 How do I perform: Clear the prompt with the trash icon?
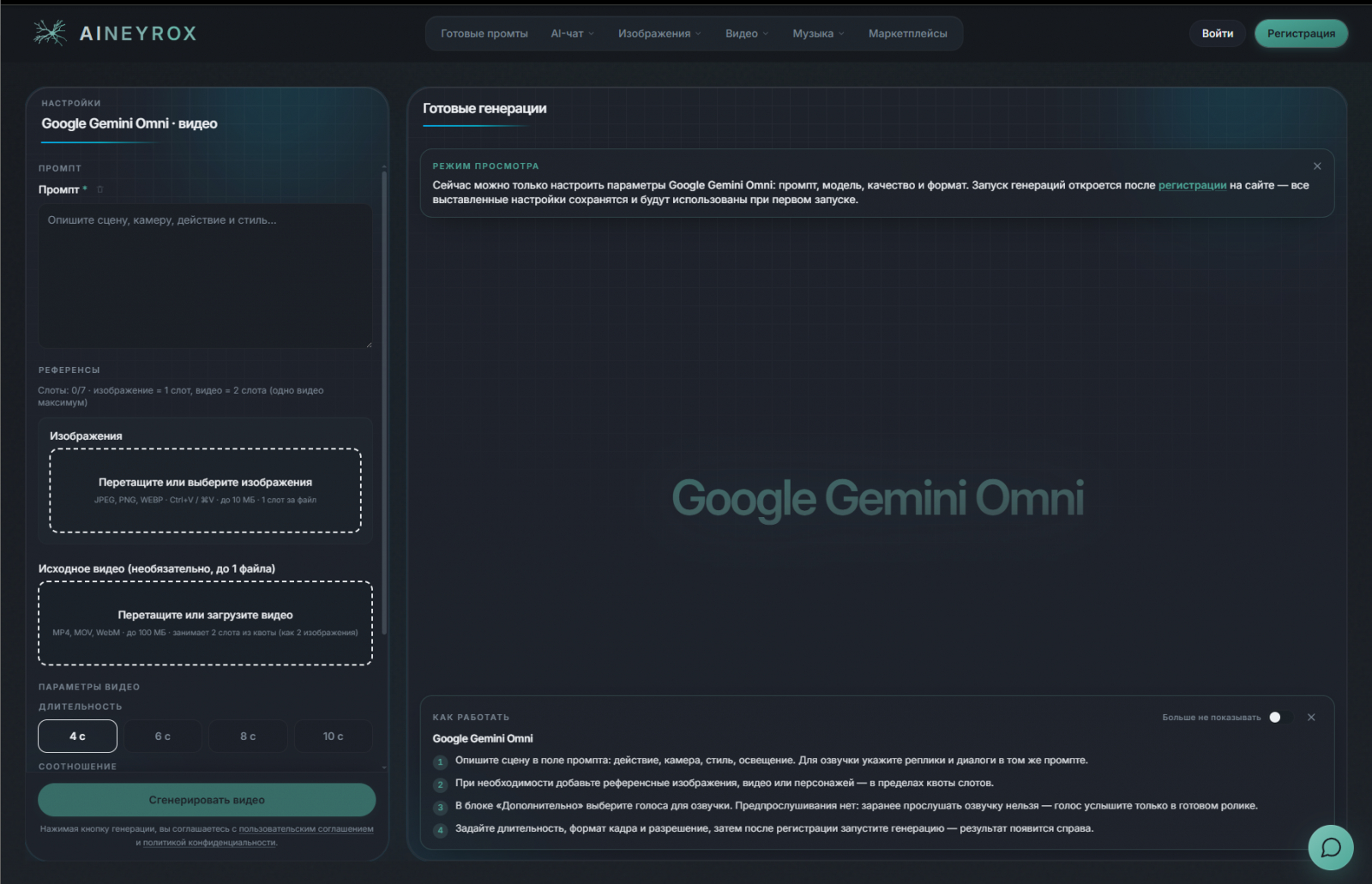click(99, 189)
